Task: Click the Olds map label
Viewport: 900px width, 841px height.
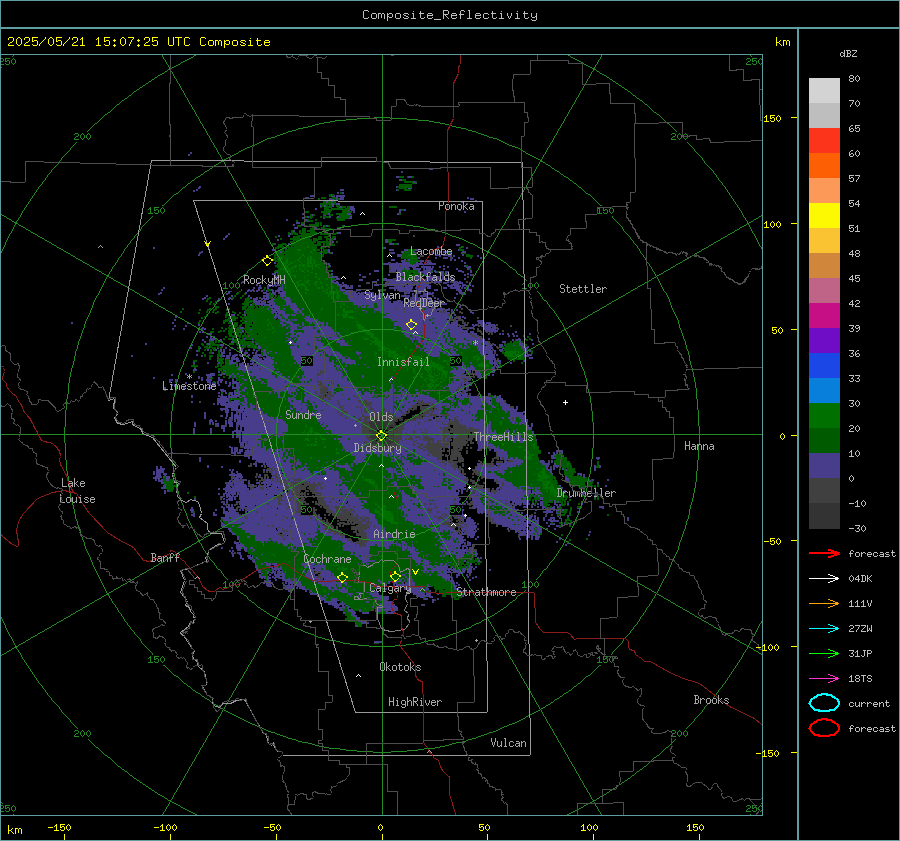Action: click(x=381, y=417)
